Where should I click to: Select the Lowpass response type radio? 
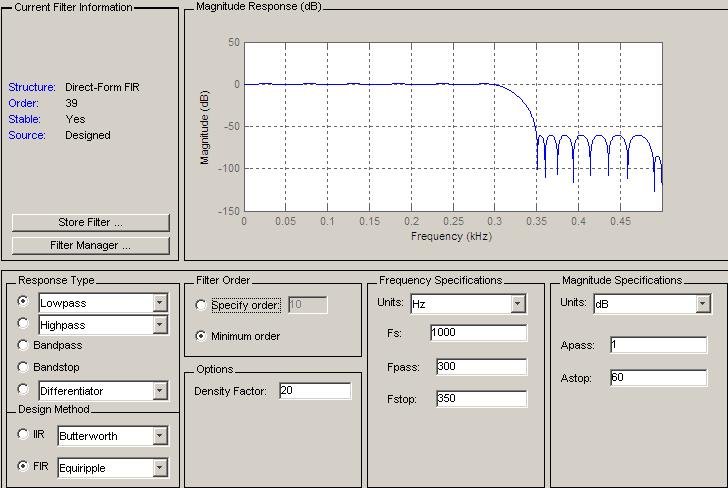24,301
